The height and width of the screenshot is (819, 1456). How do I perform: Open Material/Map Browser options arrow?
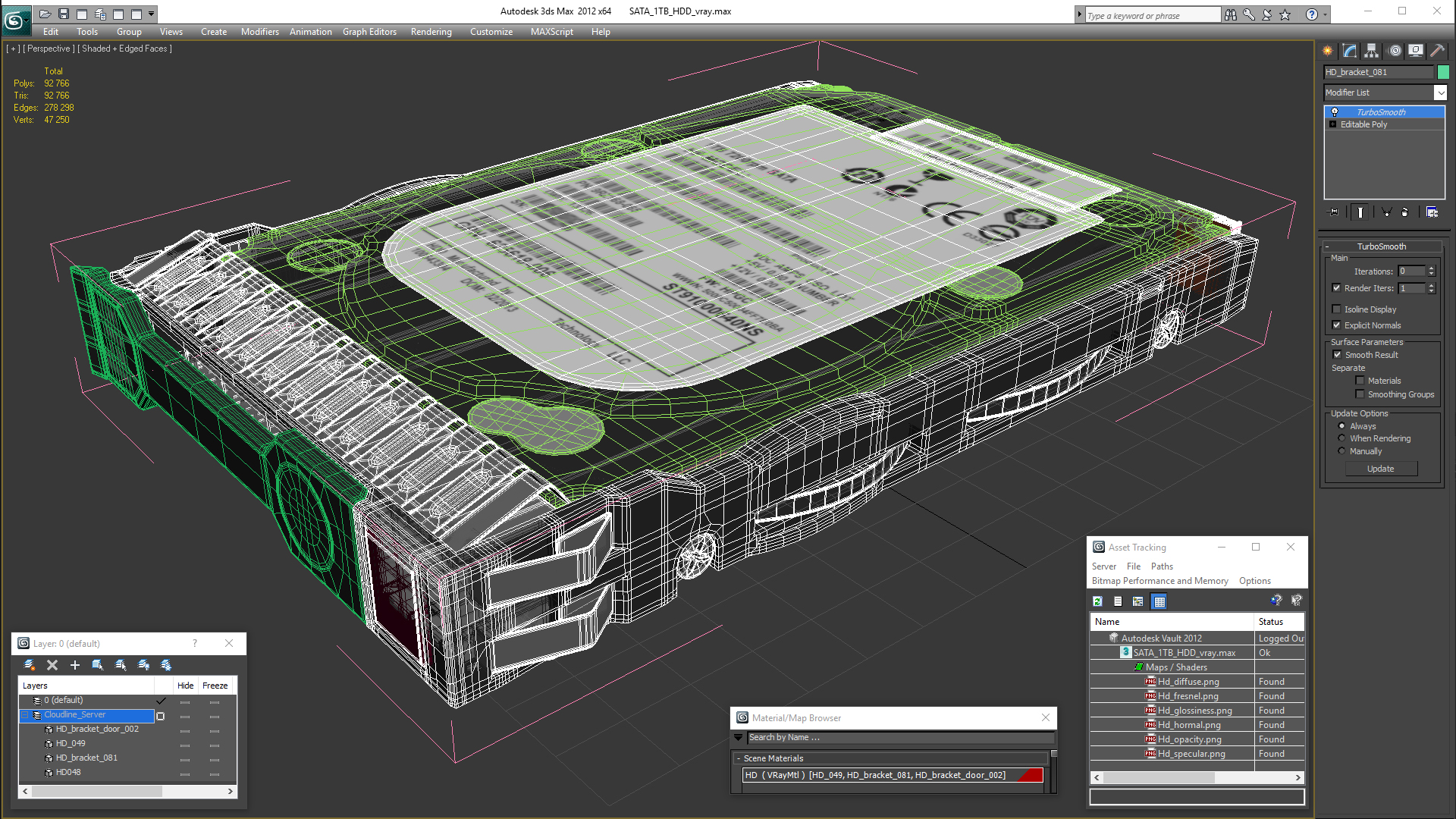739,737
